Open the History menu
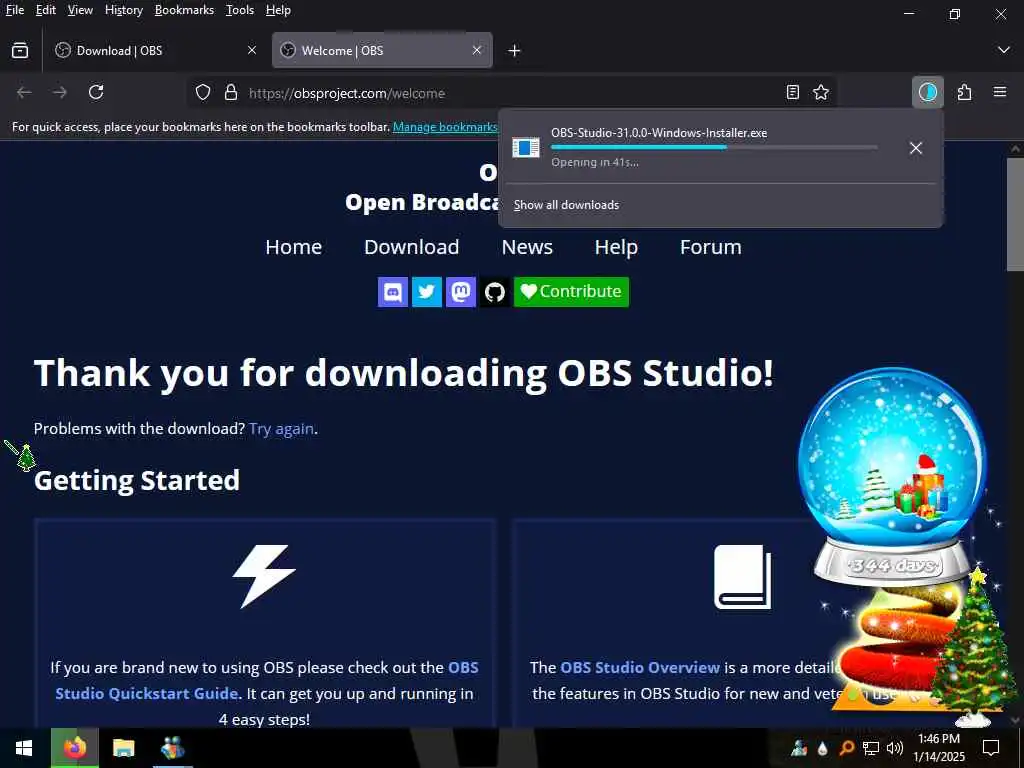The image size is (1024, 768). pos(124,10)
